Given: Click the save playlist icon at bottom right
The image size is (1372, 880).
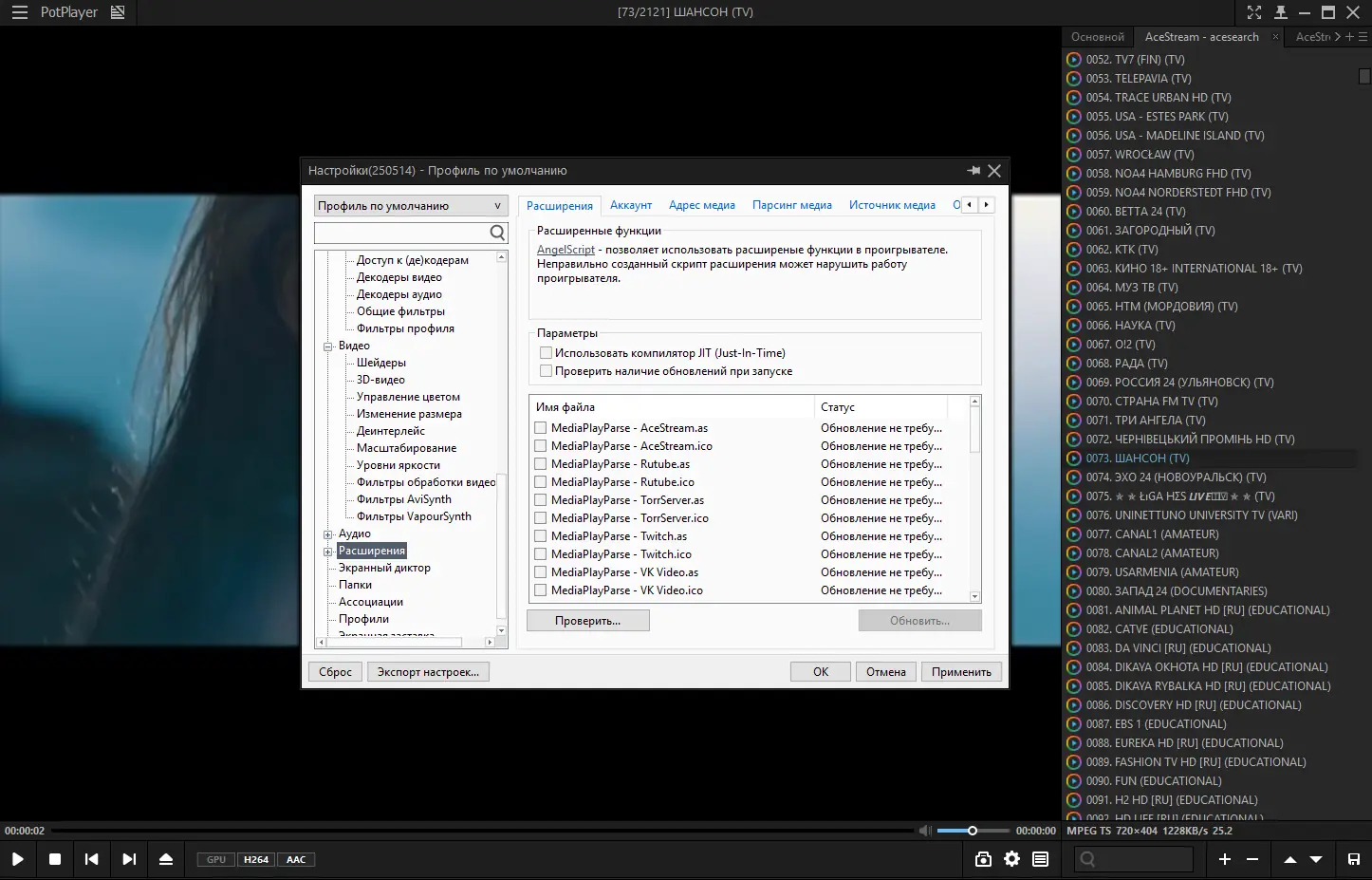Looking at the screenshot, I should pos(1356,858).
